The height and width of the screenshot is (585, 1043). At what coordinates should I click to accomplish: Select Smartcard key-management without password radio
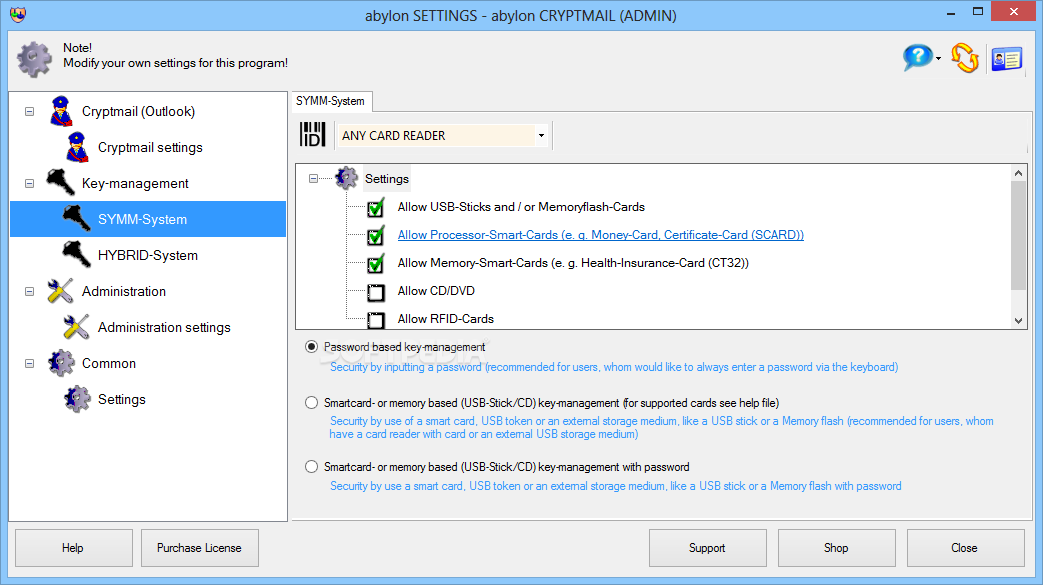(x=311, y=403)
